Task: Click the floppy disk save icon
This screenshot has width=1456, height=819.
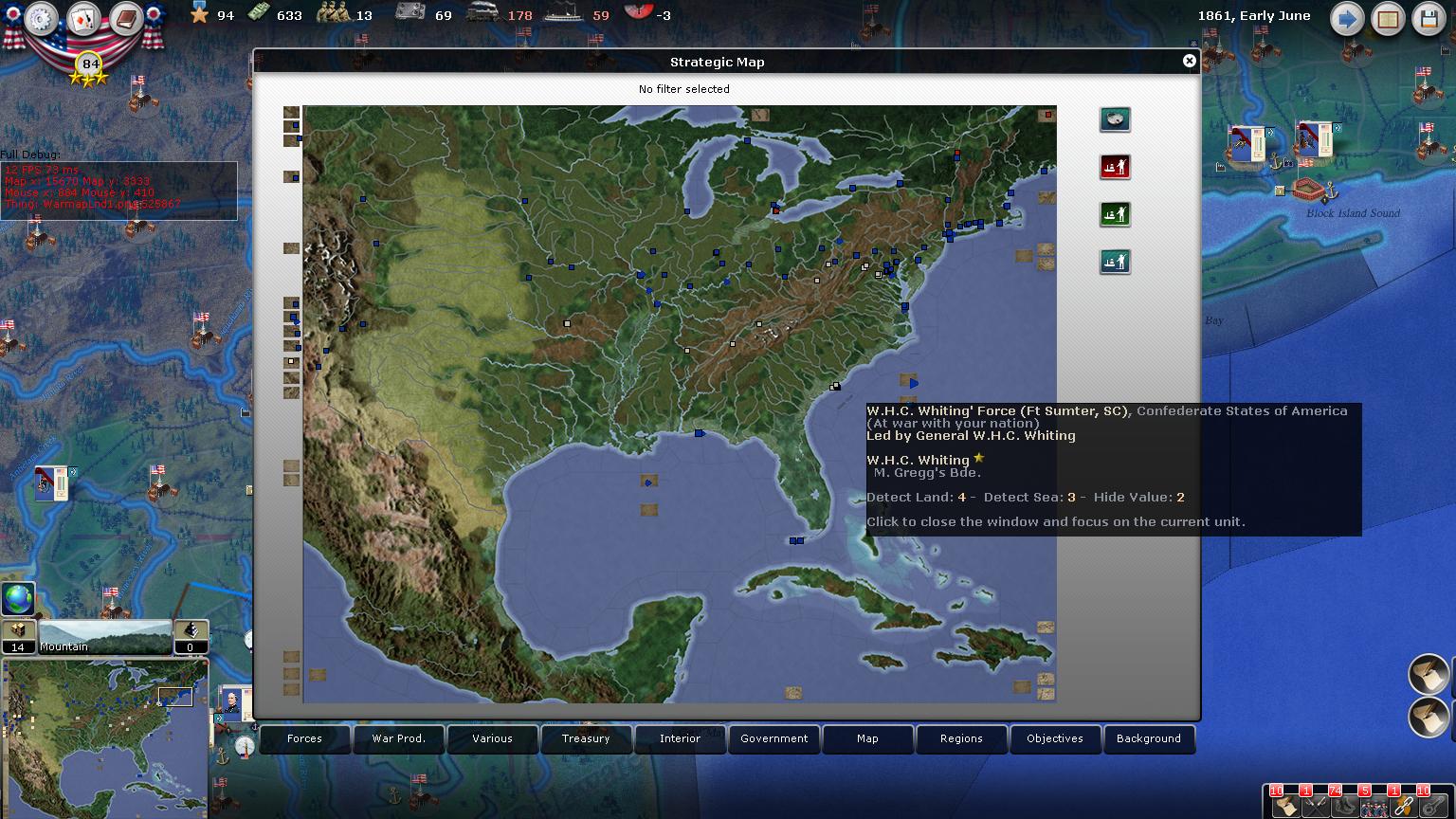Action: point(1429,19)
